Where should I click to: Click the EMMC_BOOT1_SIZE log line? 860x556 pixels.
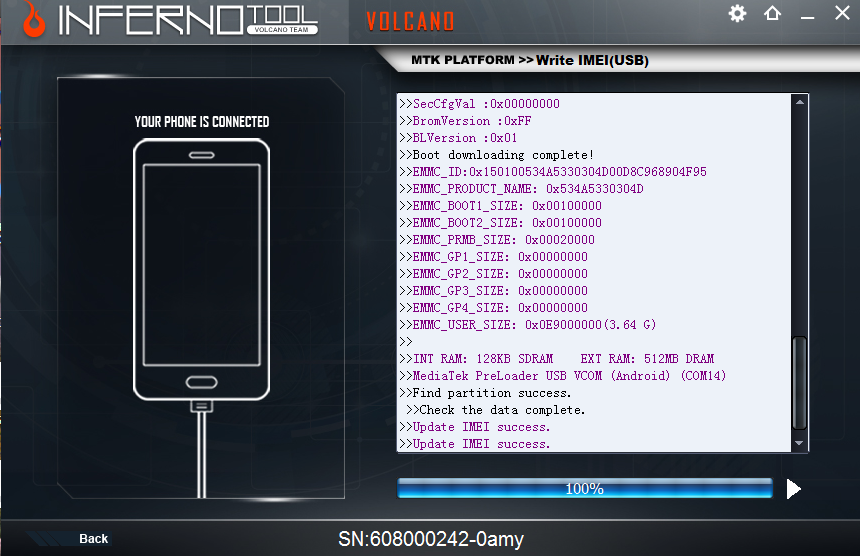(x=500, y=206)
